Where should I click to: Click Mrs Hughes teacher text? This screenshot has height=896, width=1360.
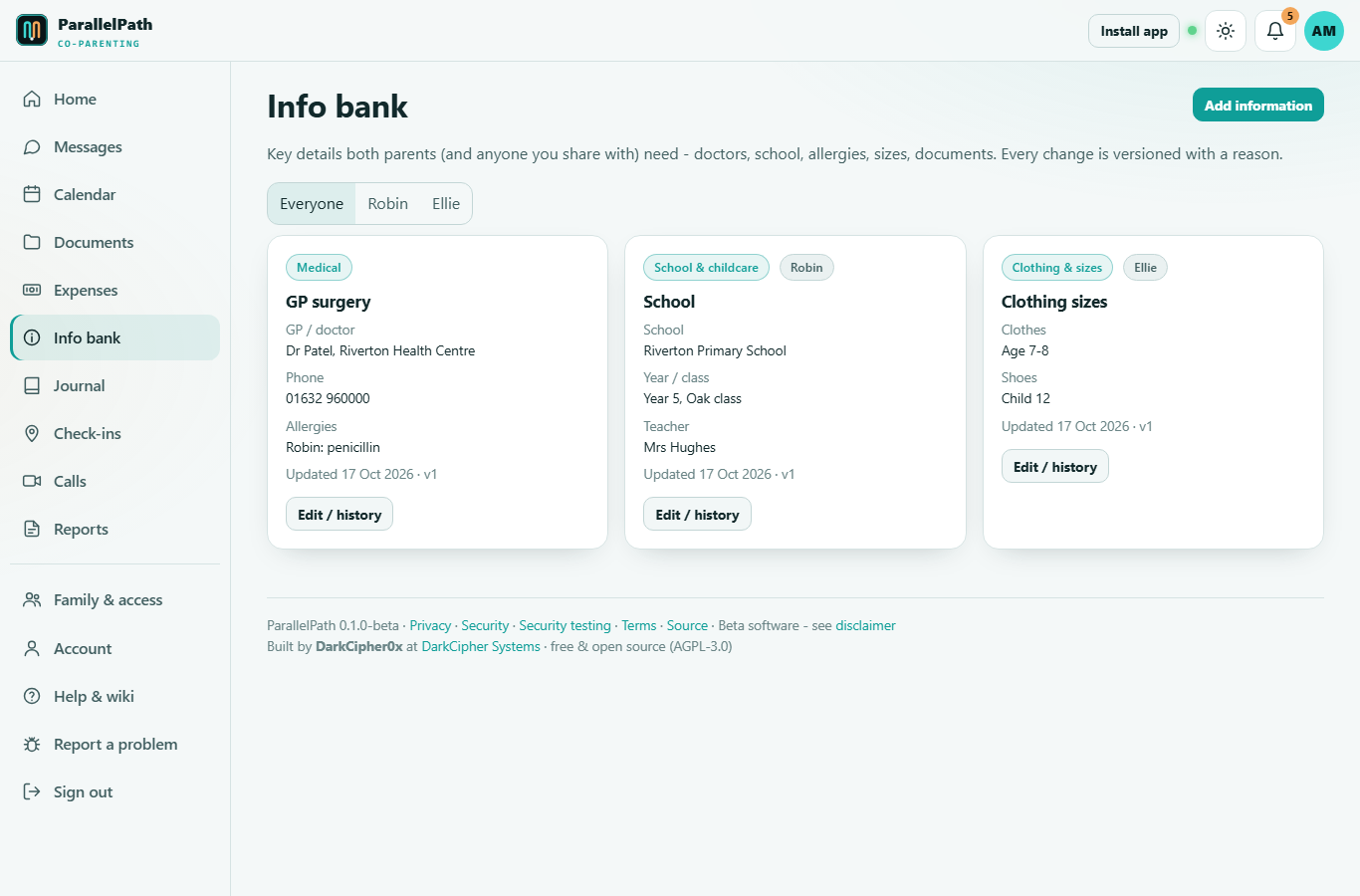679,447
